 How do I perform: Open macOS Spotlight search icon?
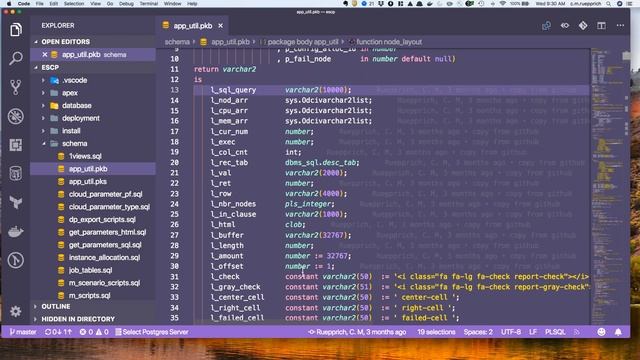point(609,3)
